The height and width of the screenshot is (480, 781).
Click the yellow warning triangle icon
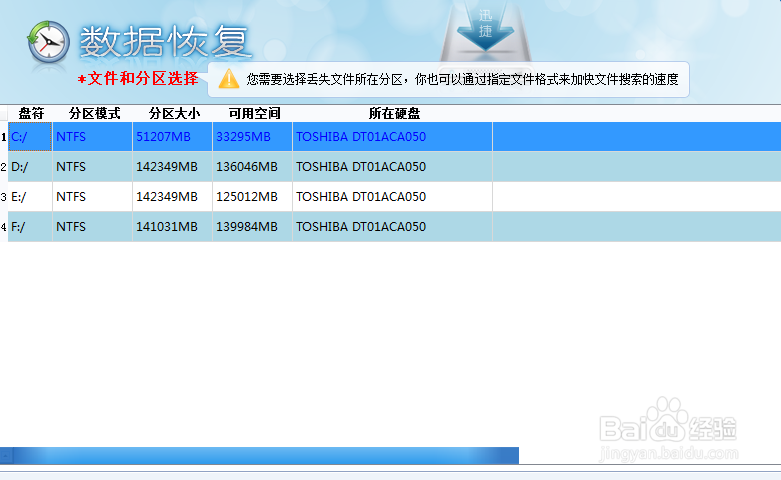click(x=229, y=79)
